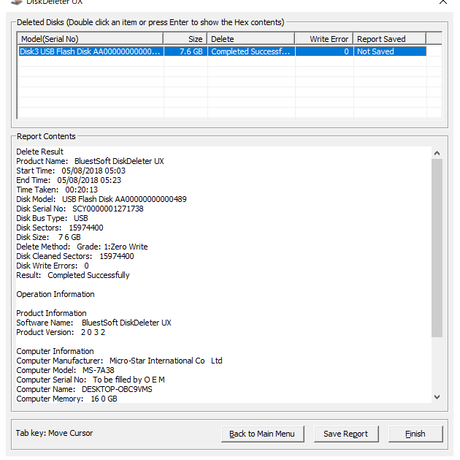This screenshot has width=460, height=460.
Task: Click the Model(Serial No) column header
Action: point(90,39)
